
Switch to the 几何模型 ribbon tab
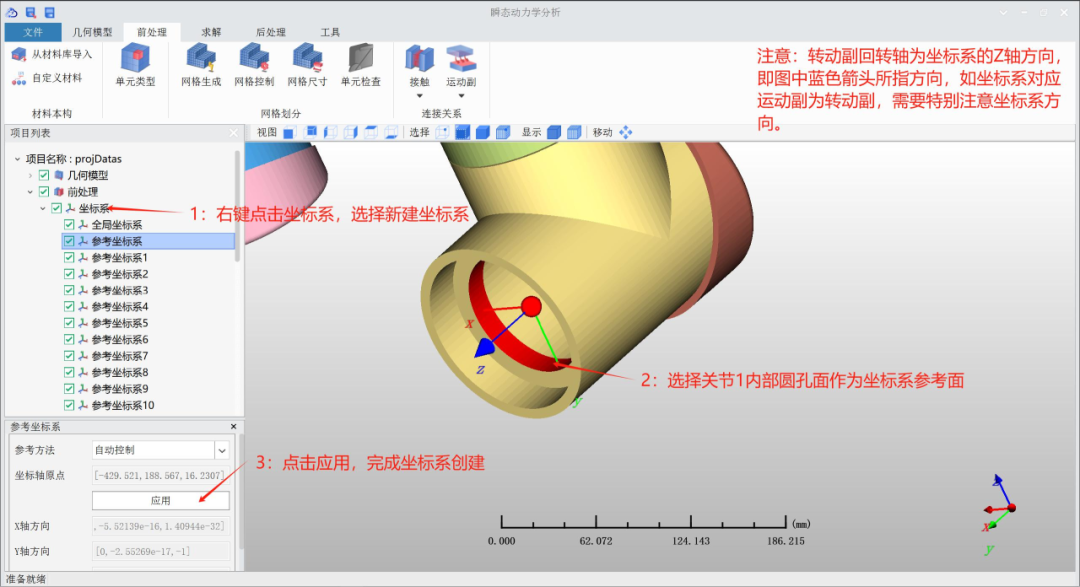click(x=92, y=32)
